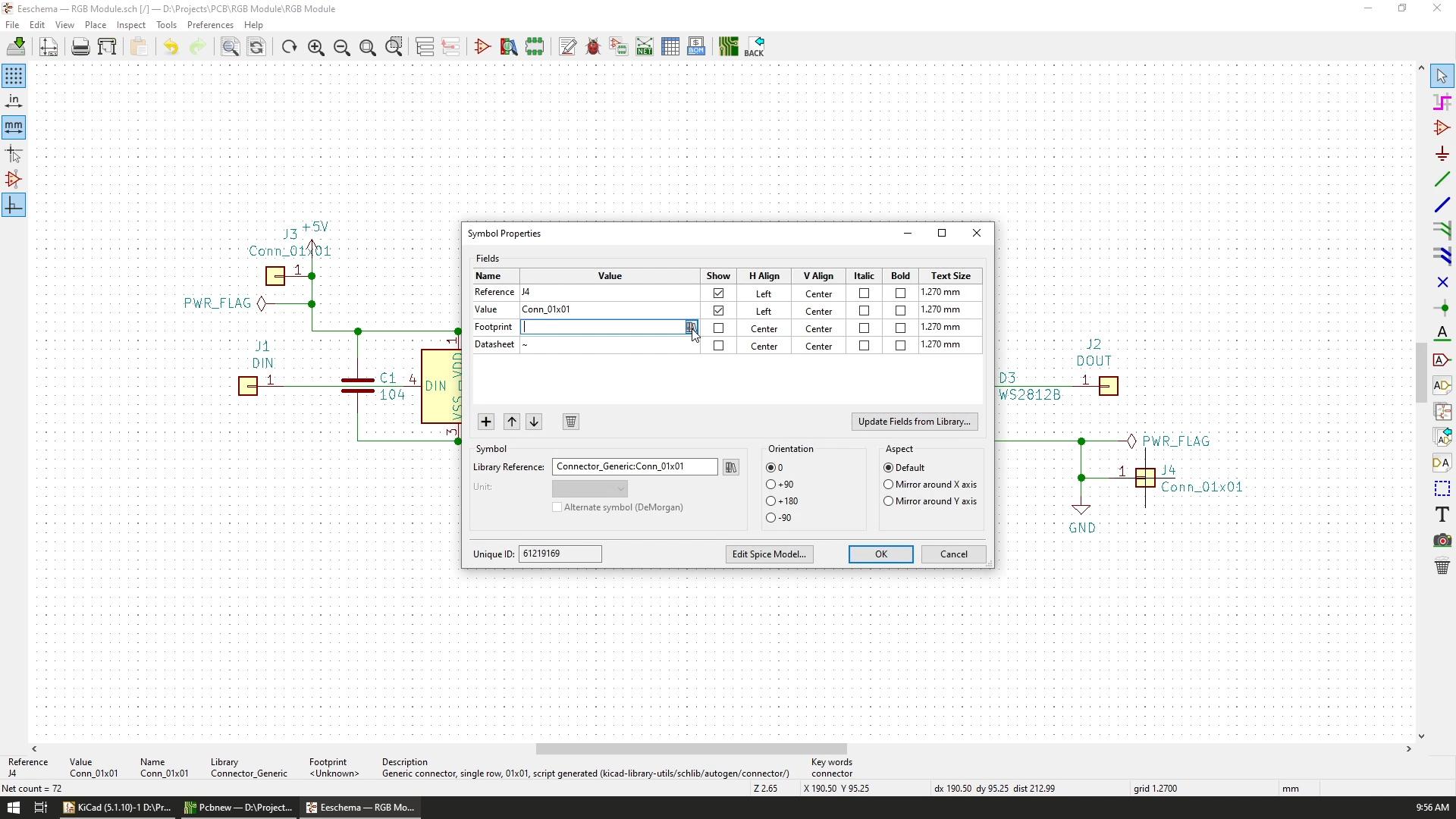The image size is (1456, 819).
Task: Select orientation +90 radio button
Action: (x=770, y=484)
